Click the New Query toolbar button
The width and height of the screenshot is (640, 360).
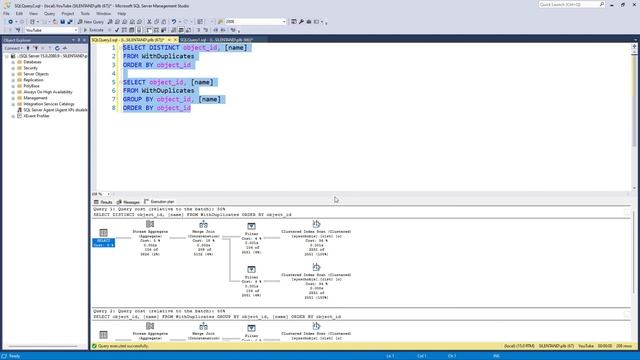(x=91, y=22)
